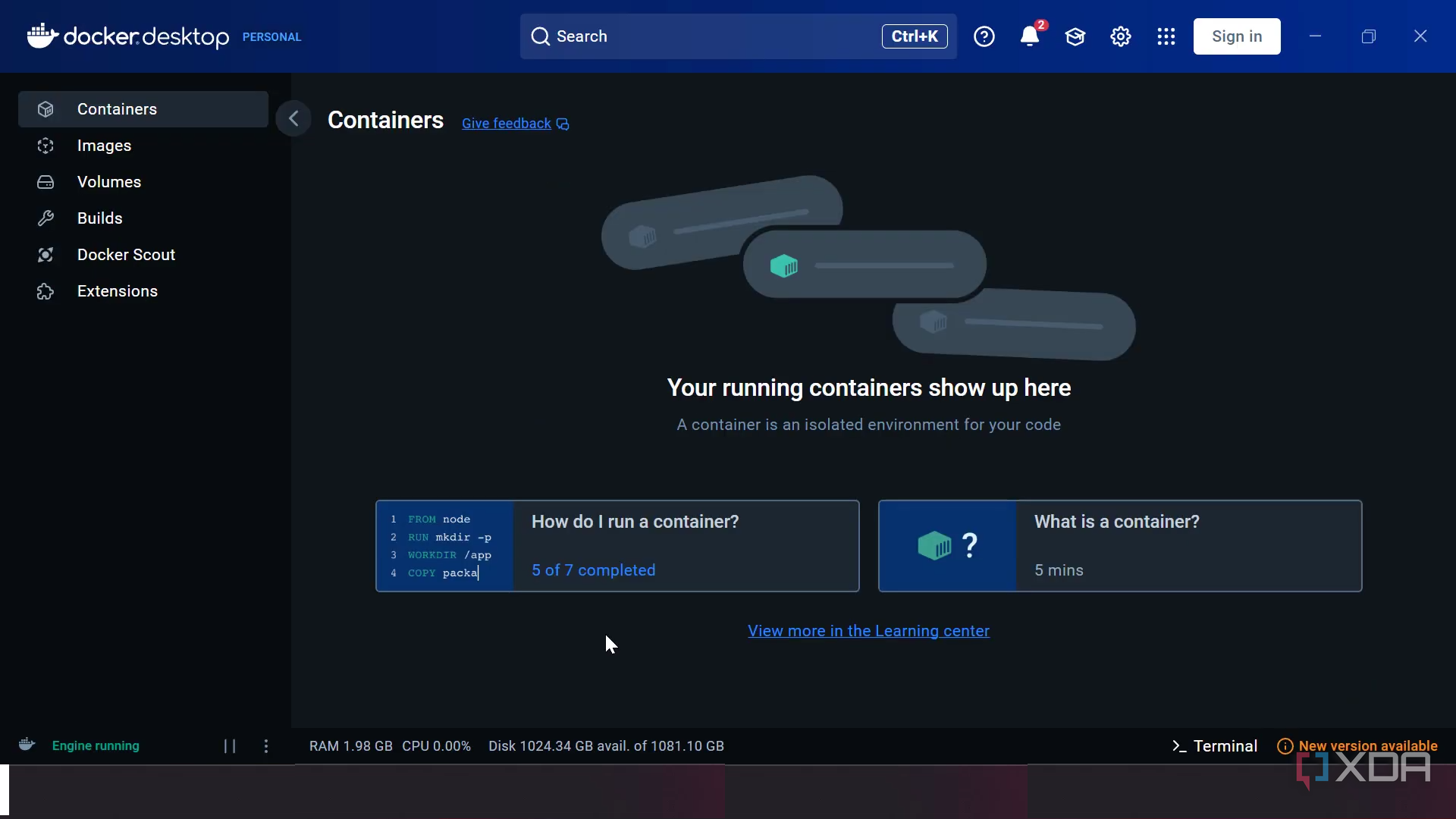
Task: Click the container question mark thumbnail
Action: pos(948,546)
